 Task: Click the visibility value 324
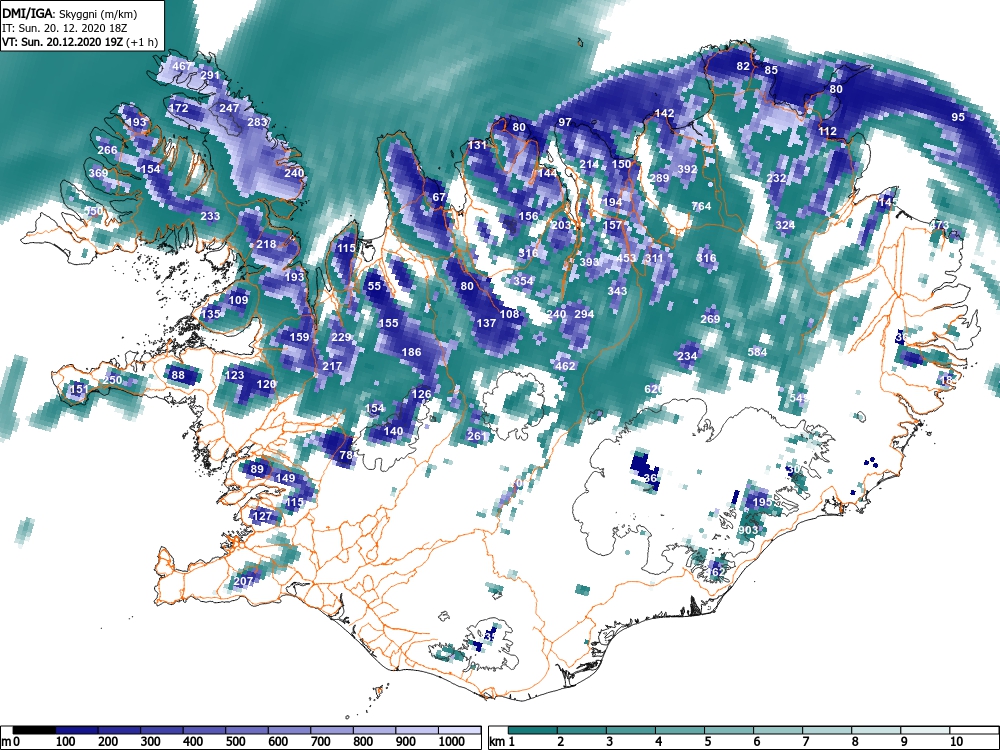(785, 225)
